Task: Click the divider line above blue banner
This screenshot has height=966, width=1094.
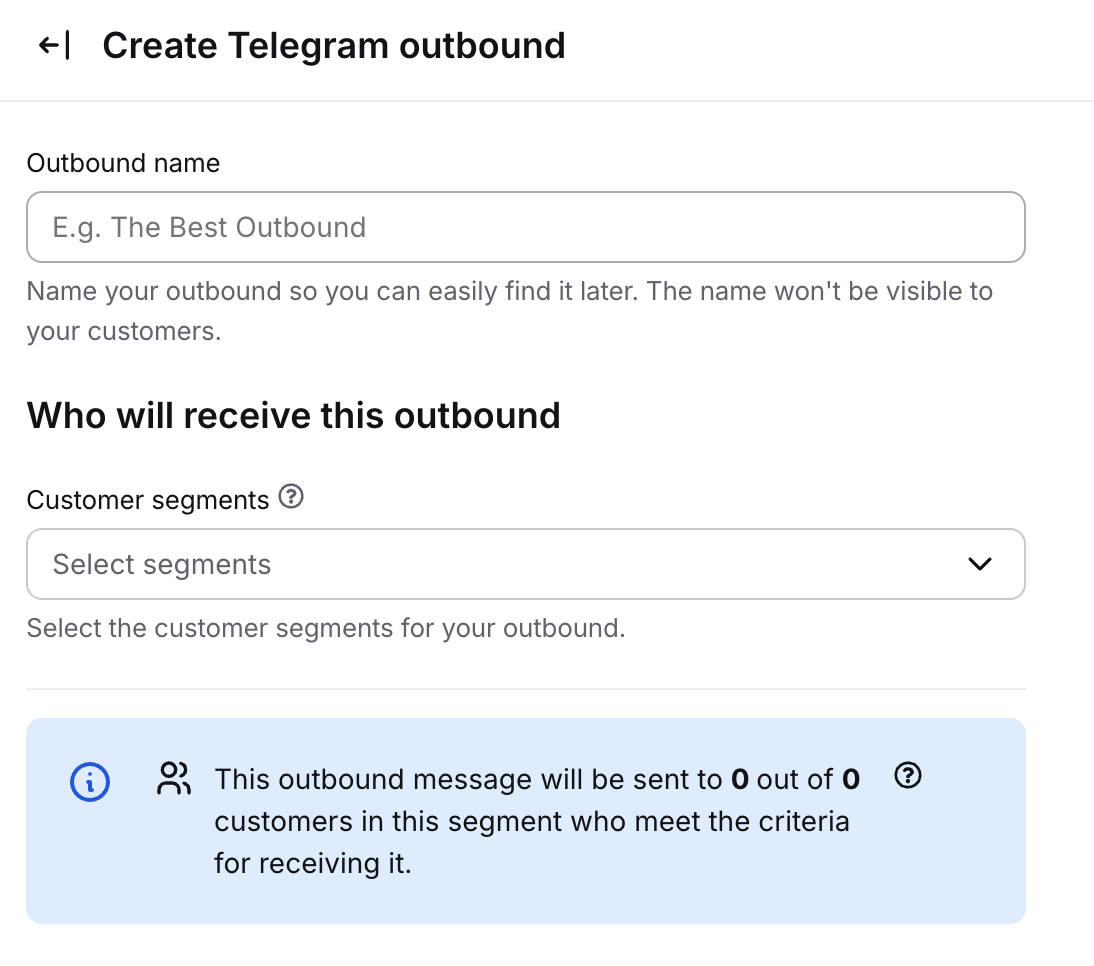Action: pyautogui.click(x=525, y=689)
